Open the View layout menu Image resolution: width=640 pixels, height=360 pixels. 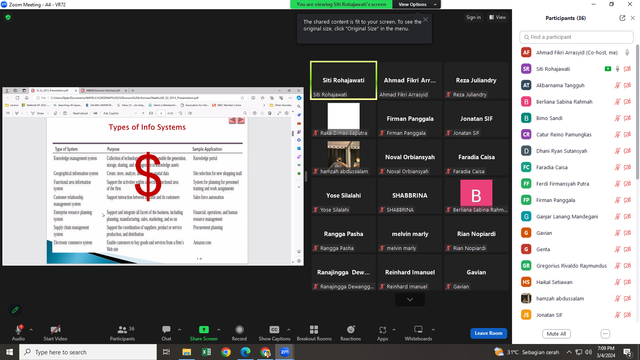click(498, 17)
